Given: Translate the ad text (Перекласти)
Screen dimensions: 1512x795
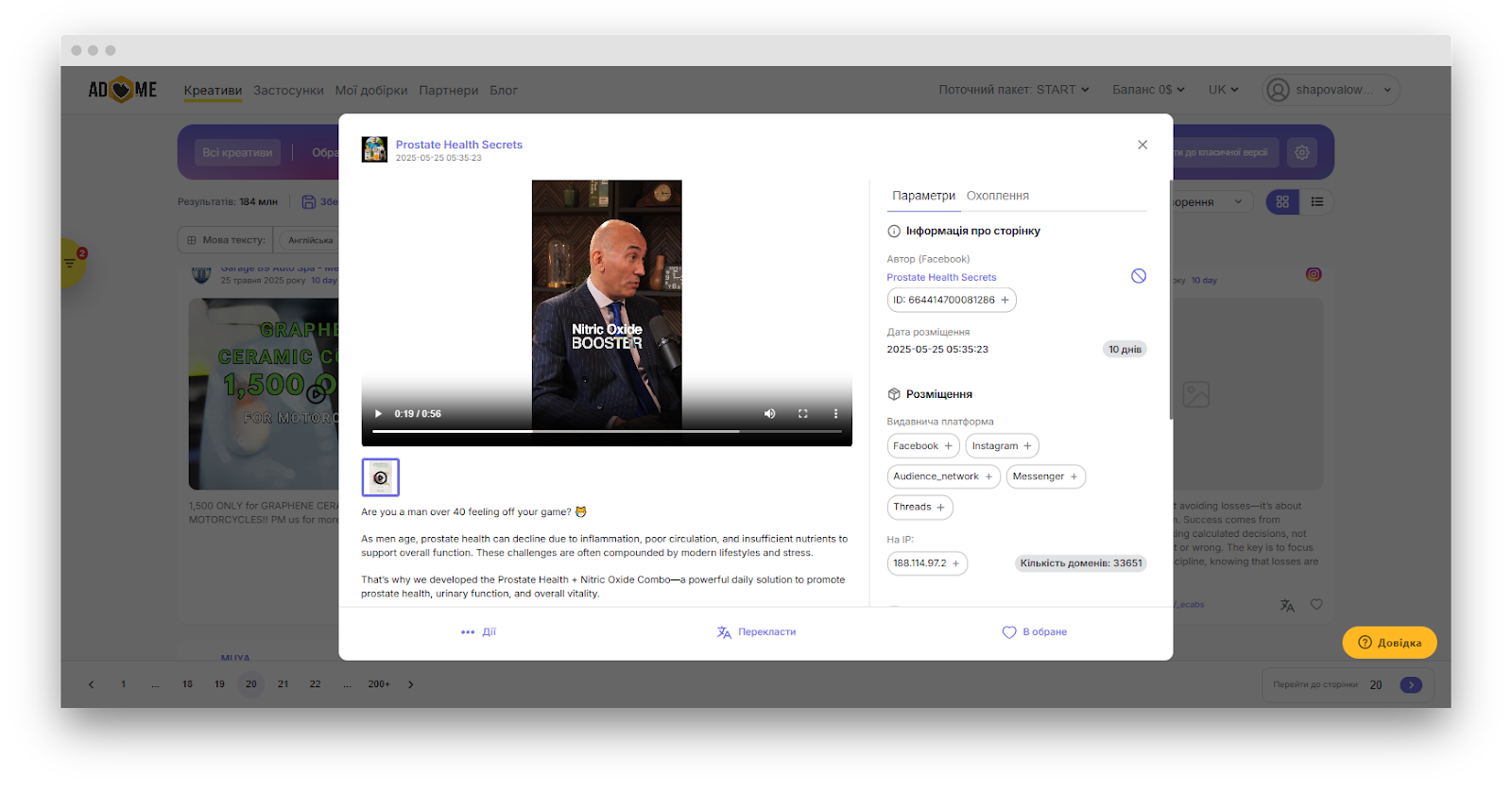Looking at the screenshot, I should point(756,632).
